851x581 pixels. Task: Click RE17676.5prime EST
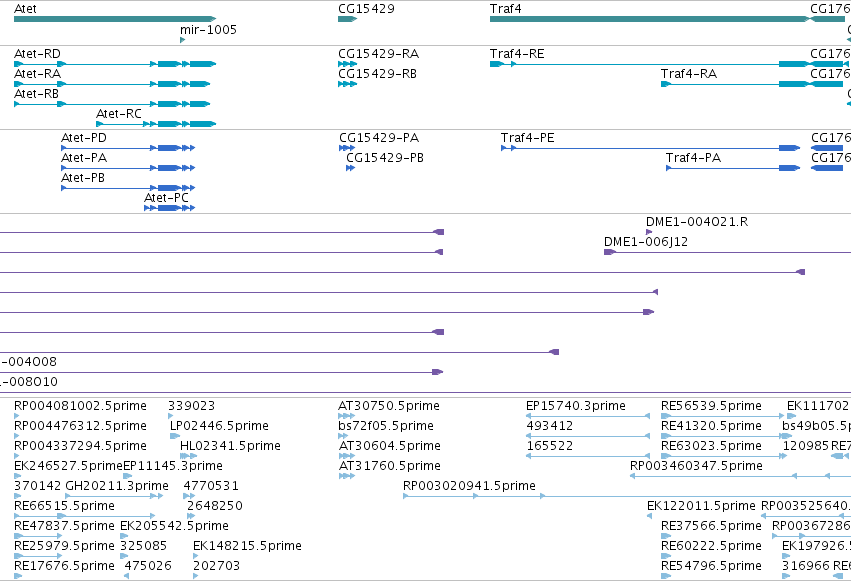click(x=18, y=576)
